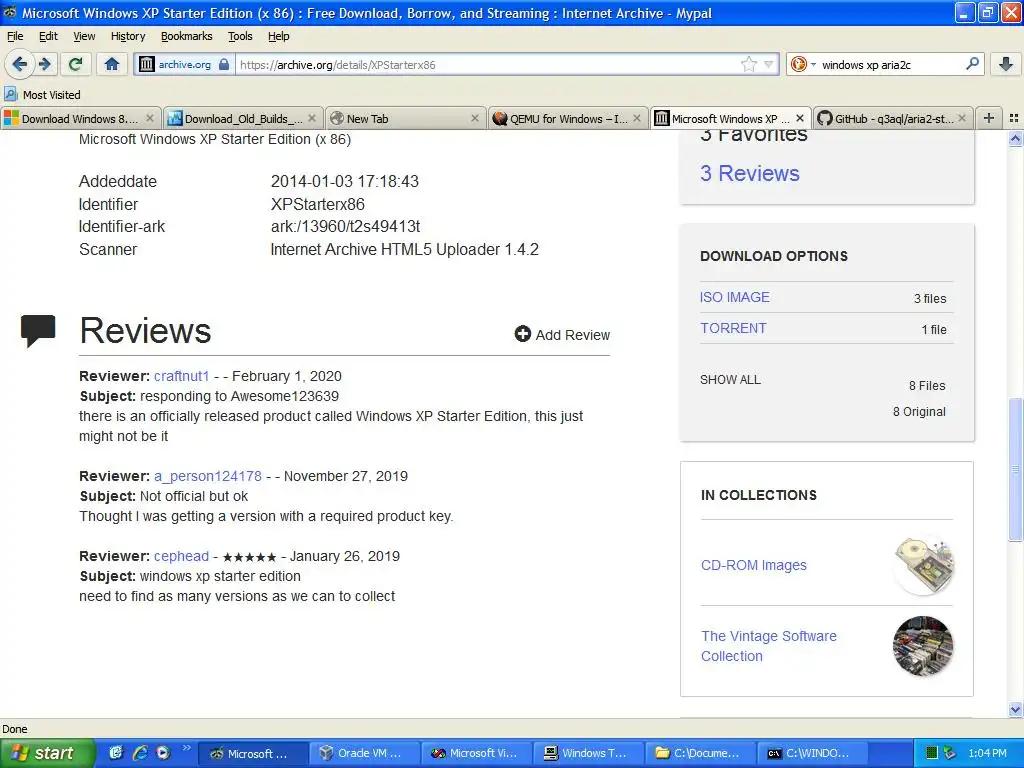Open the search engine selector dropdown
The image size is (1024, 768).
(x=803, y=64)
